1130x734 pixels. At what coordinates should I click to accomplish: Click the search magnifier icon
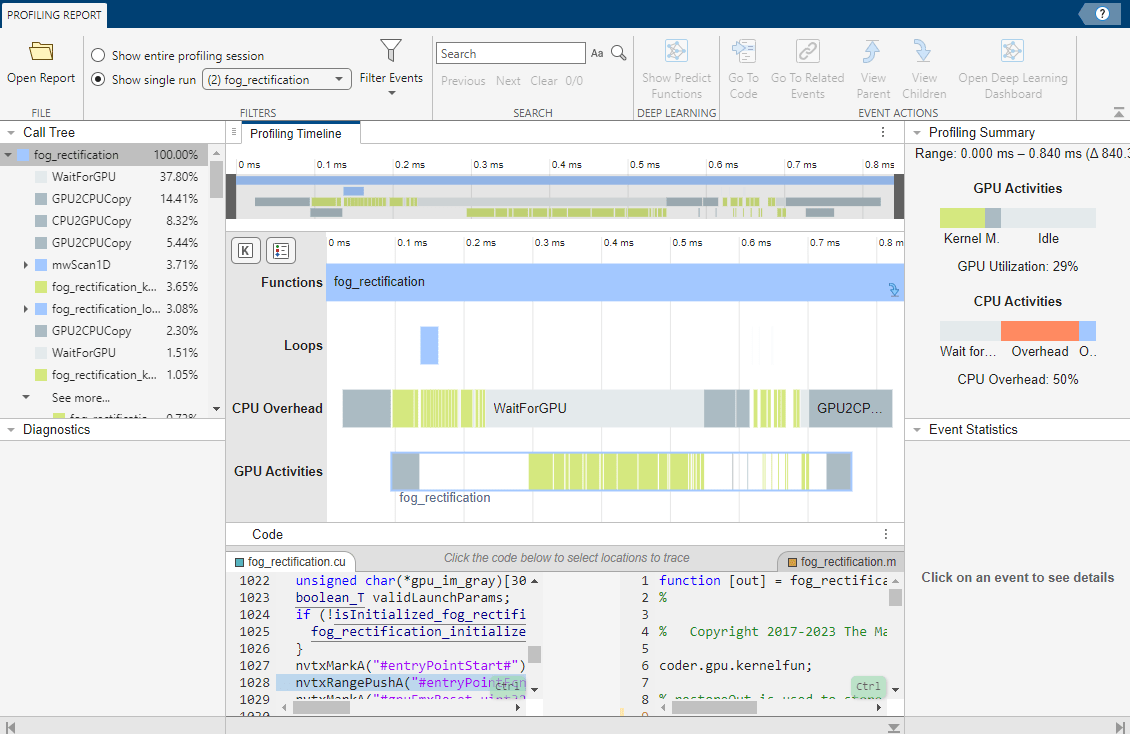(x=619, y=54)
